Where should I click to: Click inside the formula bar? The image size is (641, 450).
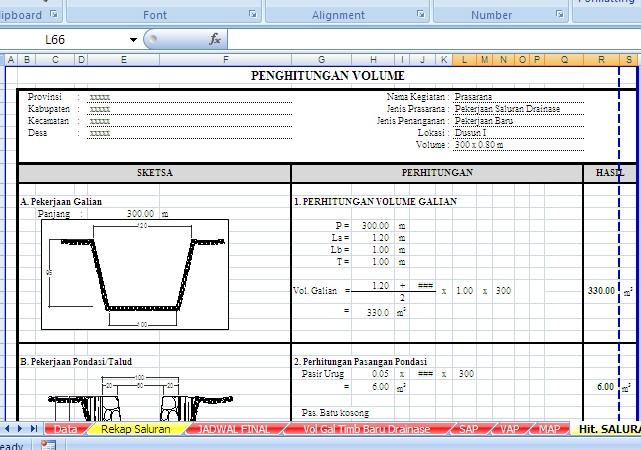433,40
